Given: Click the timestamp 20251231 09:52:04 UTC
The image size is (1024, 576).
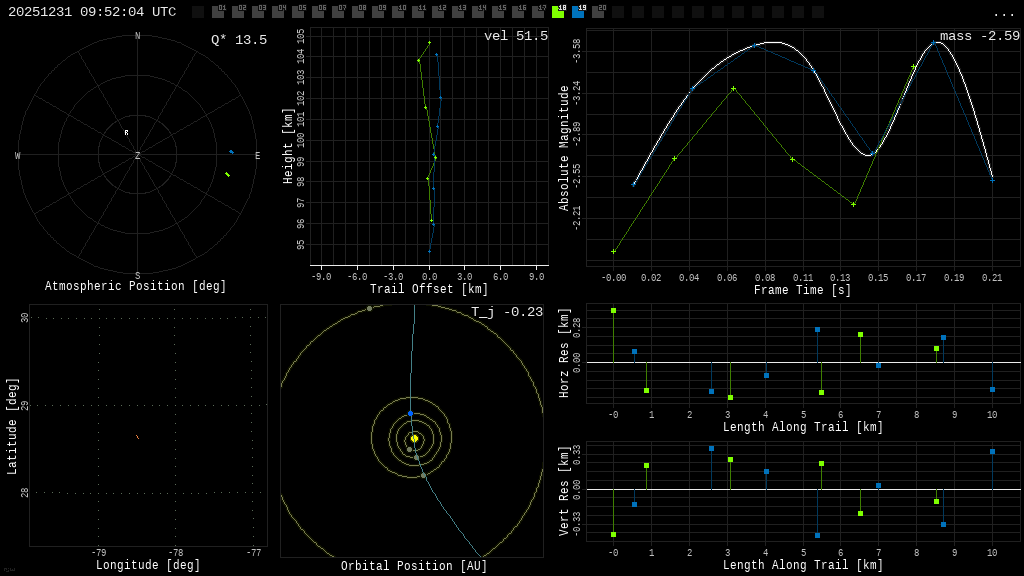Looking at the screenshot, I should [92, 12].
